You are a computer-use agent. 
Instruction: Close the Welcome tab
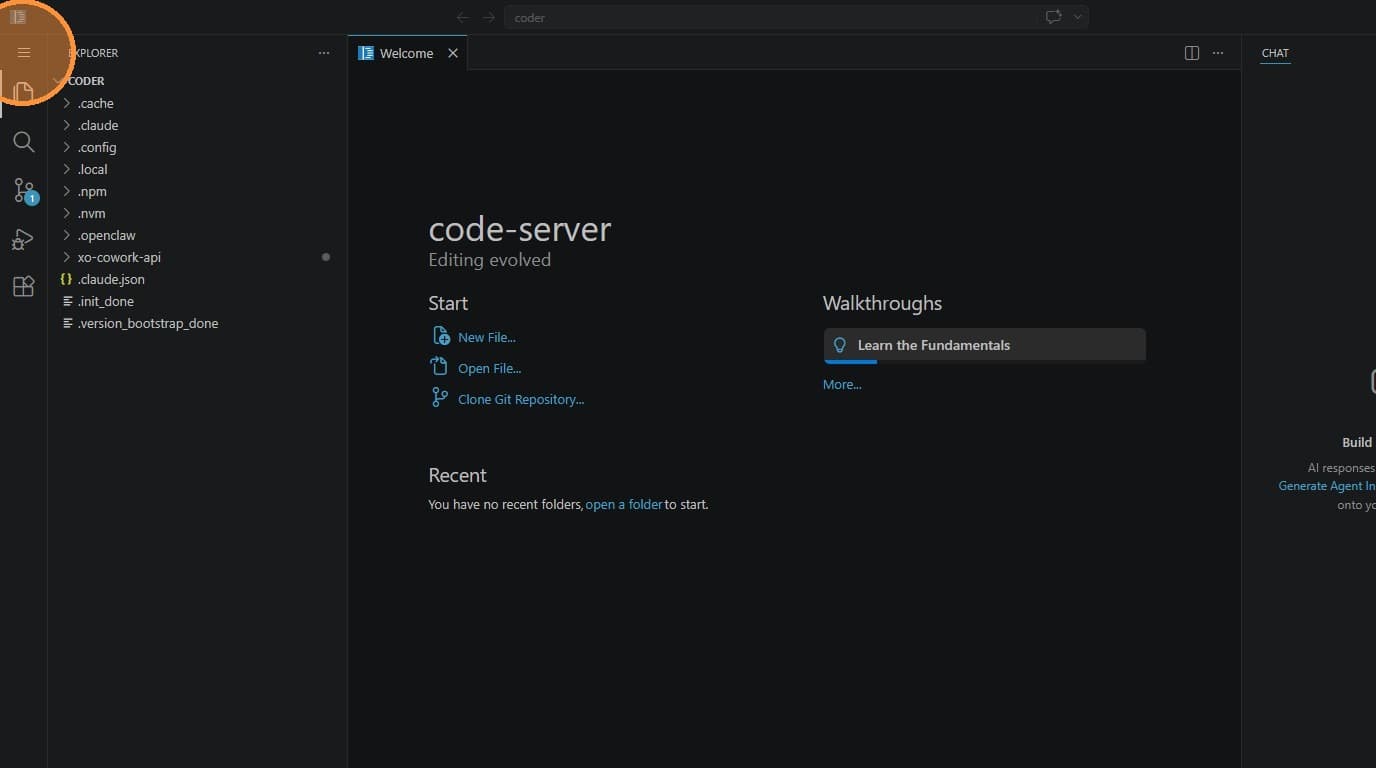453,53
